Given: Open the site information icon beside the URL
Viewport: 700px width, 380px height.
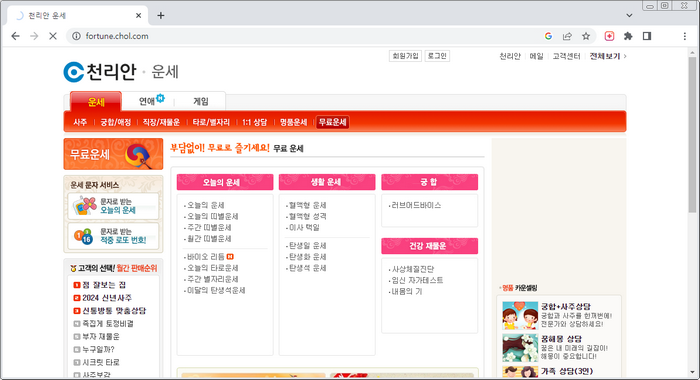Looking at the screenshot, I should [x=76, y=36].
